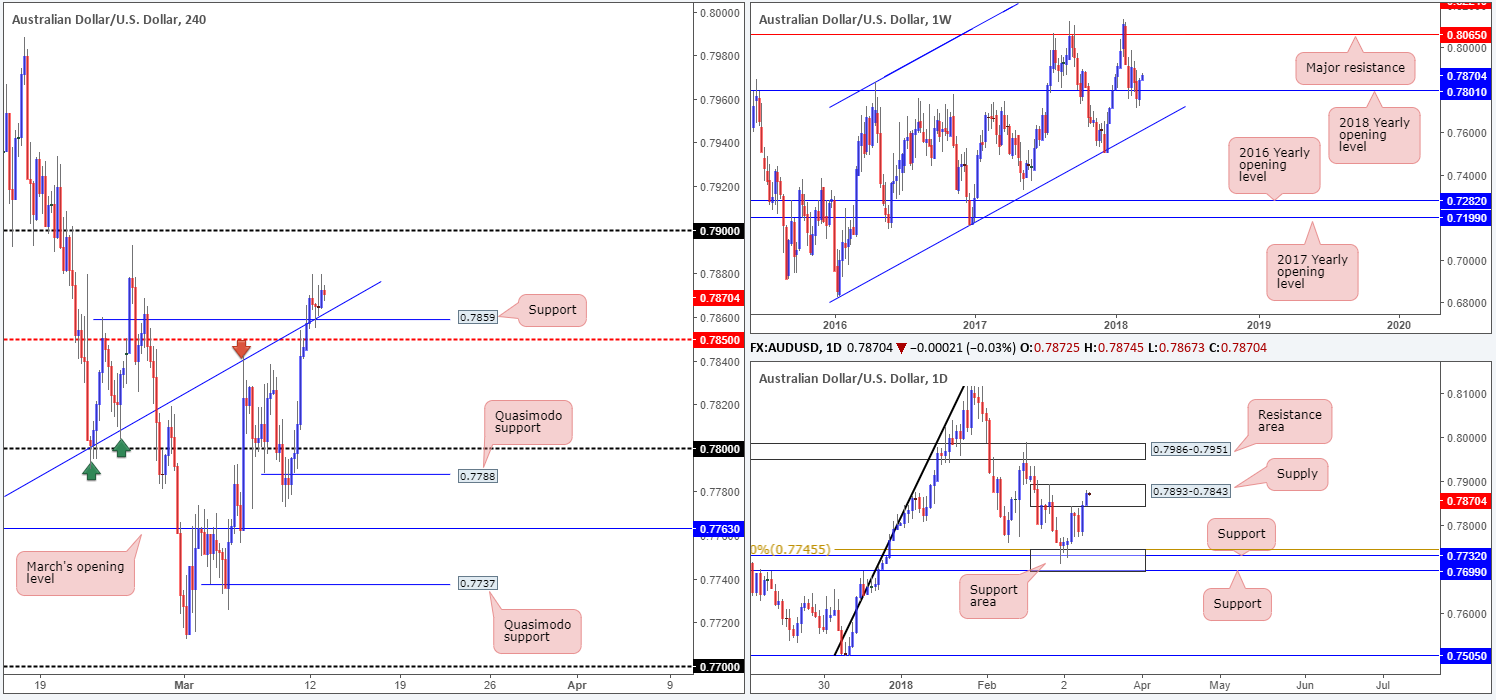
Task: Click '2019' on weekly time axis
Action: click(1259, 325)
